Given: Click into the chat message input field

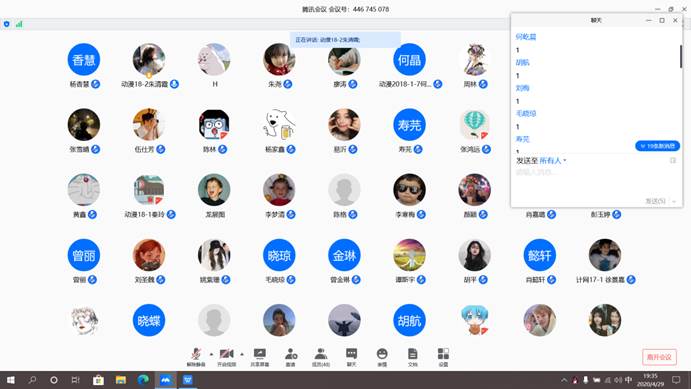Looking at the screenshot, I should (596, 181).
